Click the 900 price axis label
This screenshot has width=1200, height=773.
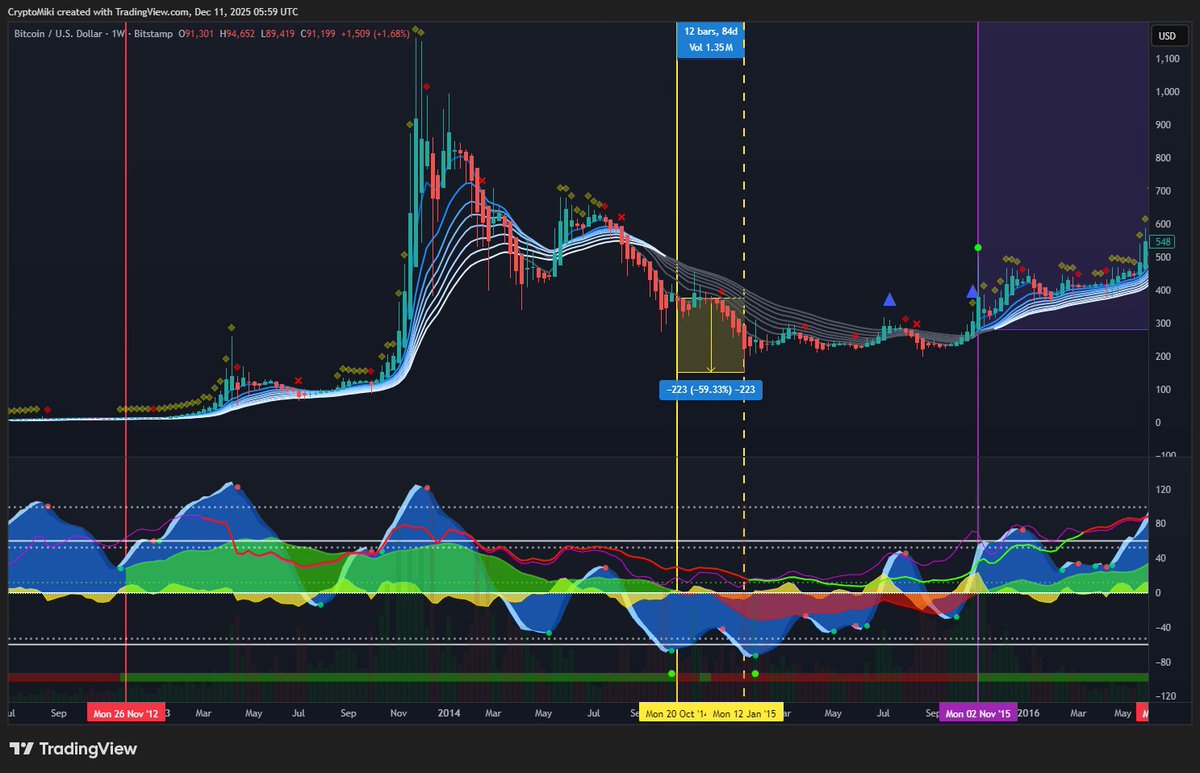tap(1164, 126)
